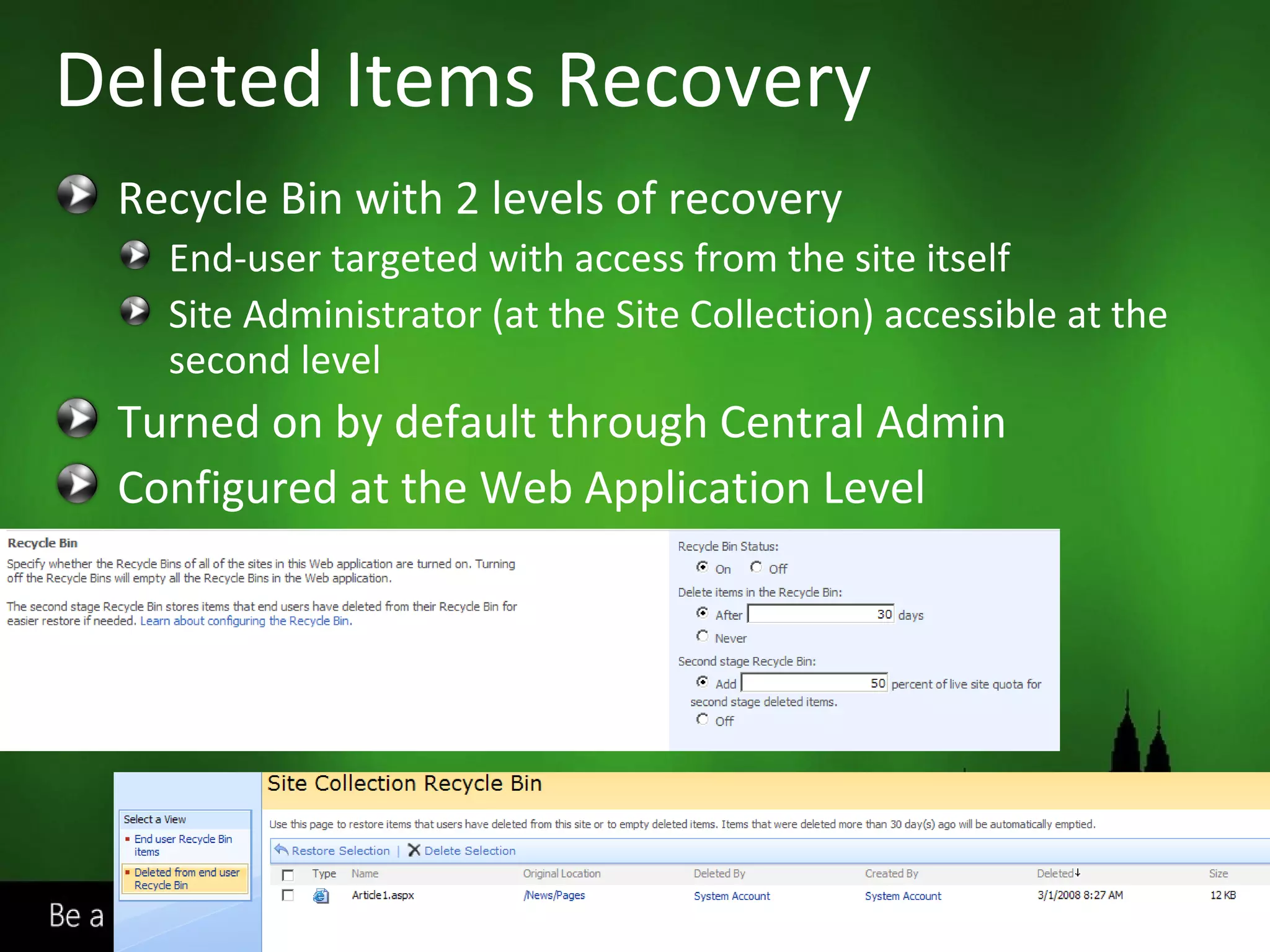1270x952 pixels.
Task: Select the second stage Add radio
Action: [702, 682]
